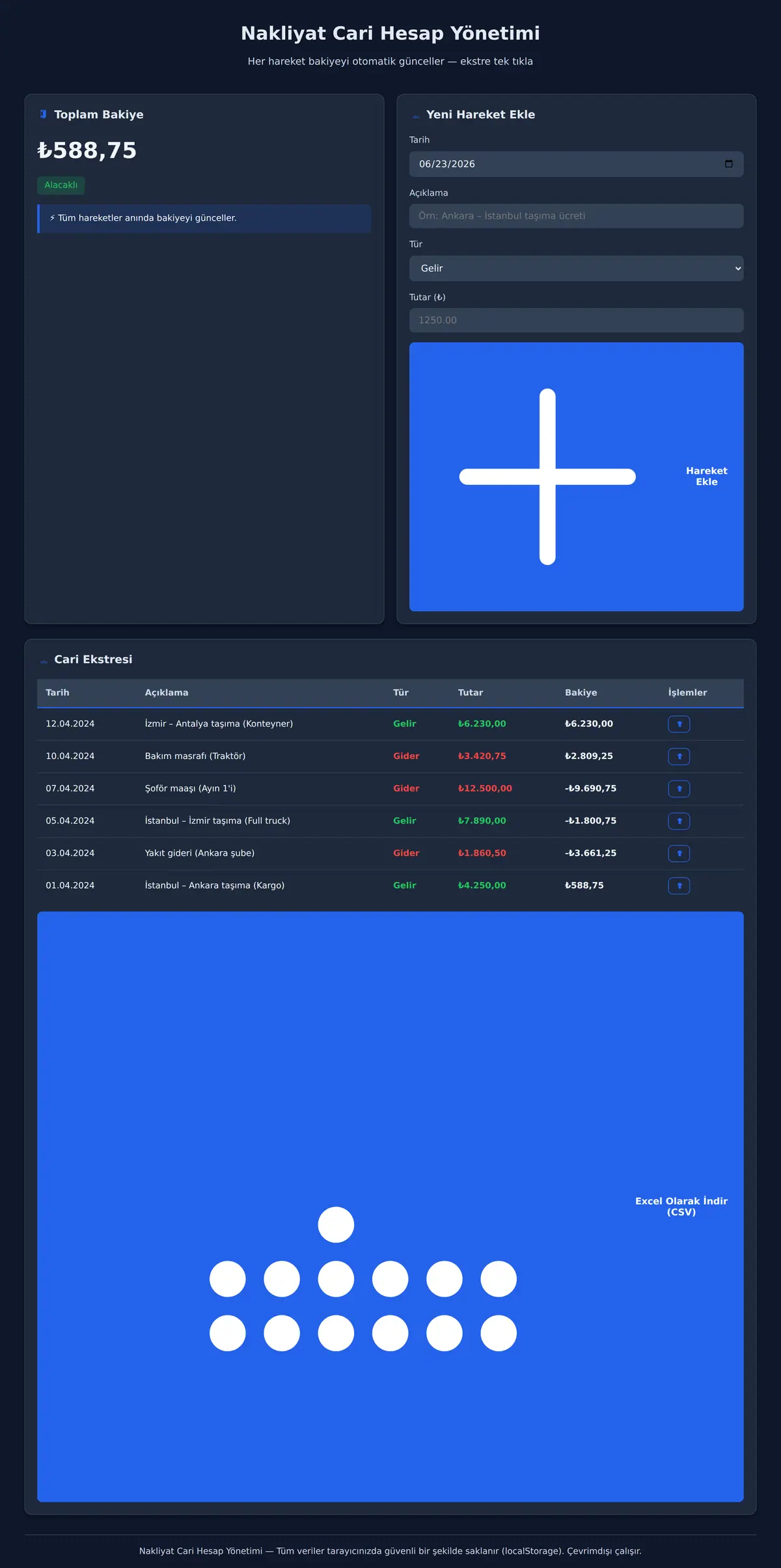
Task: Open the calendar picker in the Tarih field
Action: click(728, 164)
